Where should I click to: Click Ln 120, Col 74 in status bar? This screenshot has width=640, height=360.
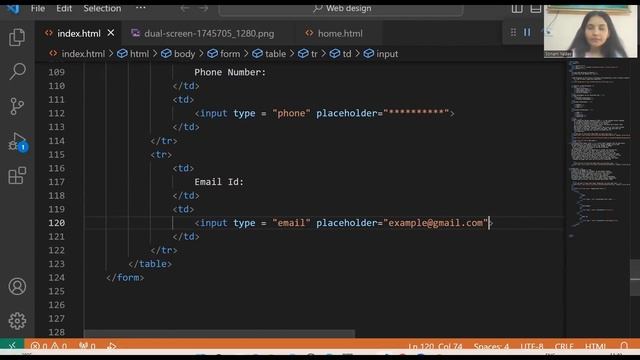tap(436, 347)
